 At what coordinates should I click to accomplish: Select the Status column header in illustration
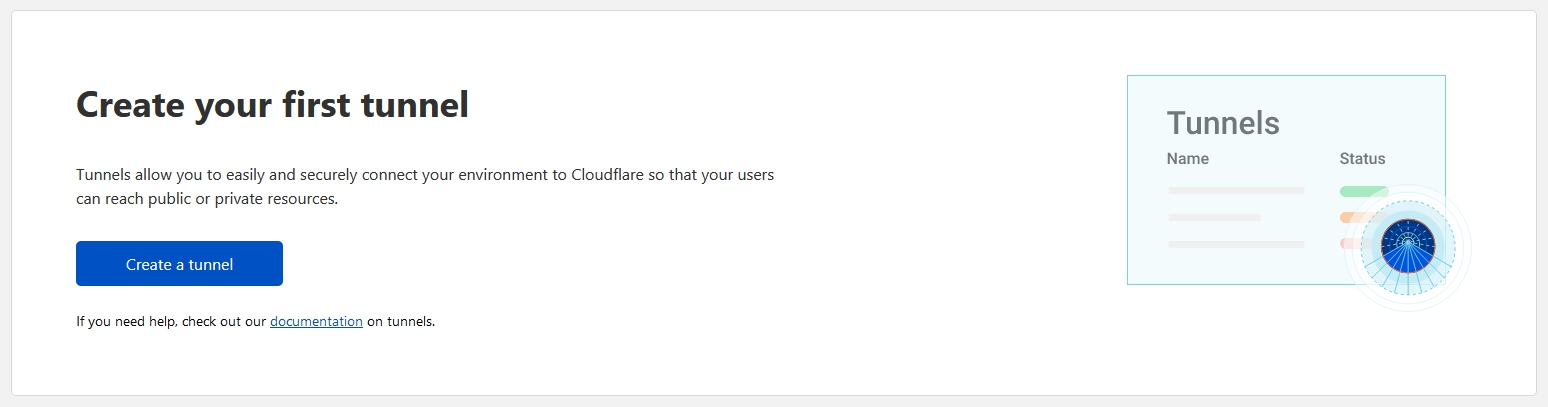1362,158
